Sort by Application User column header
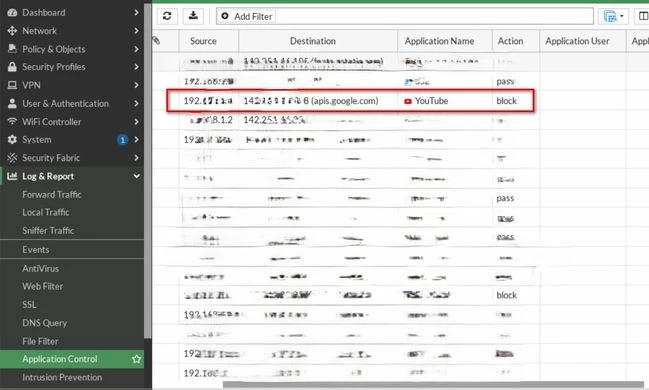The width and height of the screenshot is (649, 390). [x=577, y=41]
